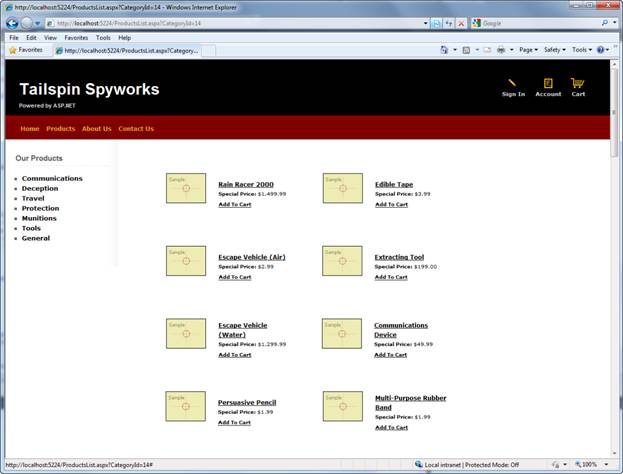Open the Account icon link
Image resolution: width=623 pixels, height=474 pixels.
(548, 83)
